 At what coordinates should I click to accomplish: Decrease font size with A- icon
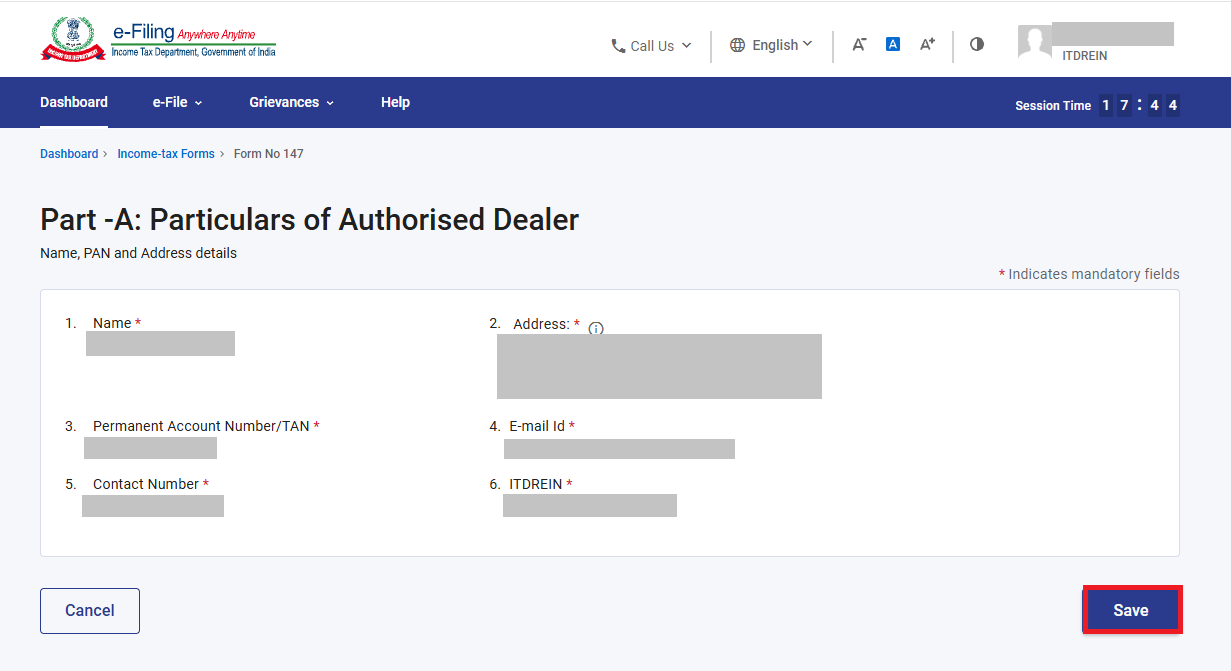[x=859, y=44]
